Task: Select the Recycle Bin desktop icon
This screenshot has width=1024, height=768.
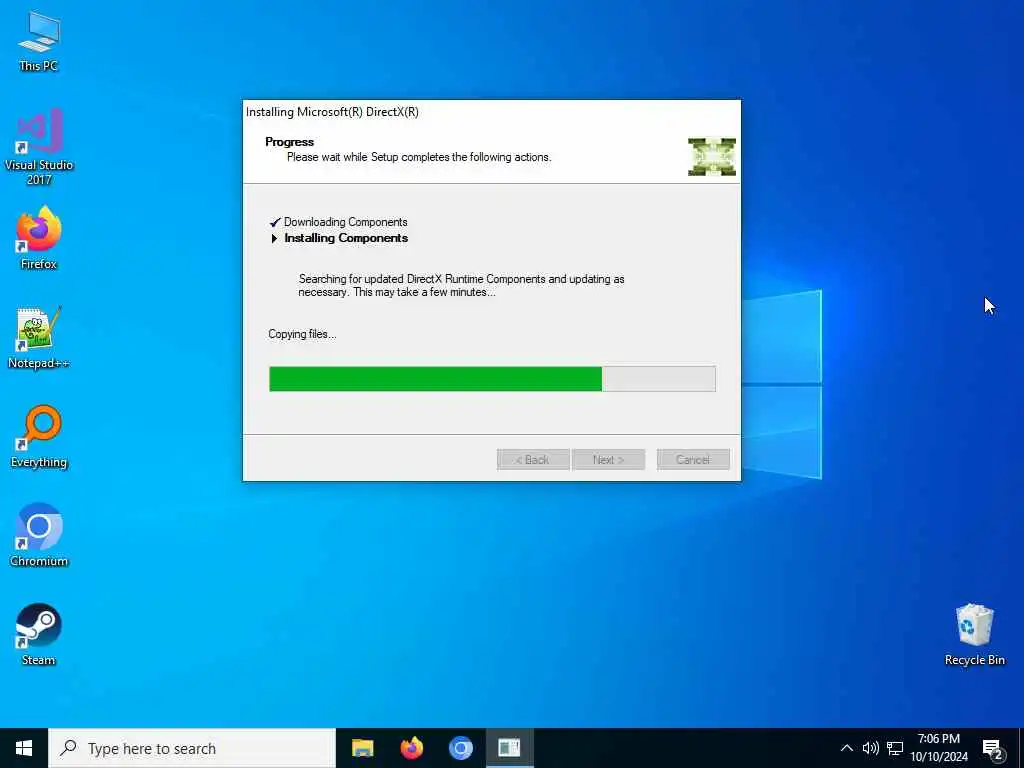Action: 974,634
